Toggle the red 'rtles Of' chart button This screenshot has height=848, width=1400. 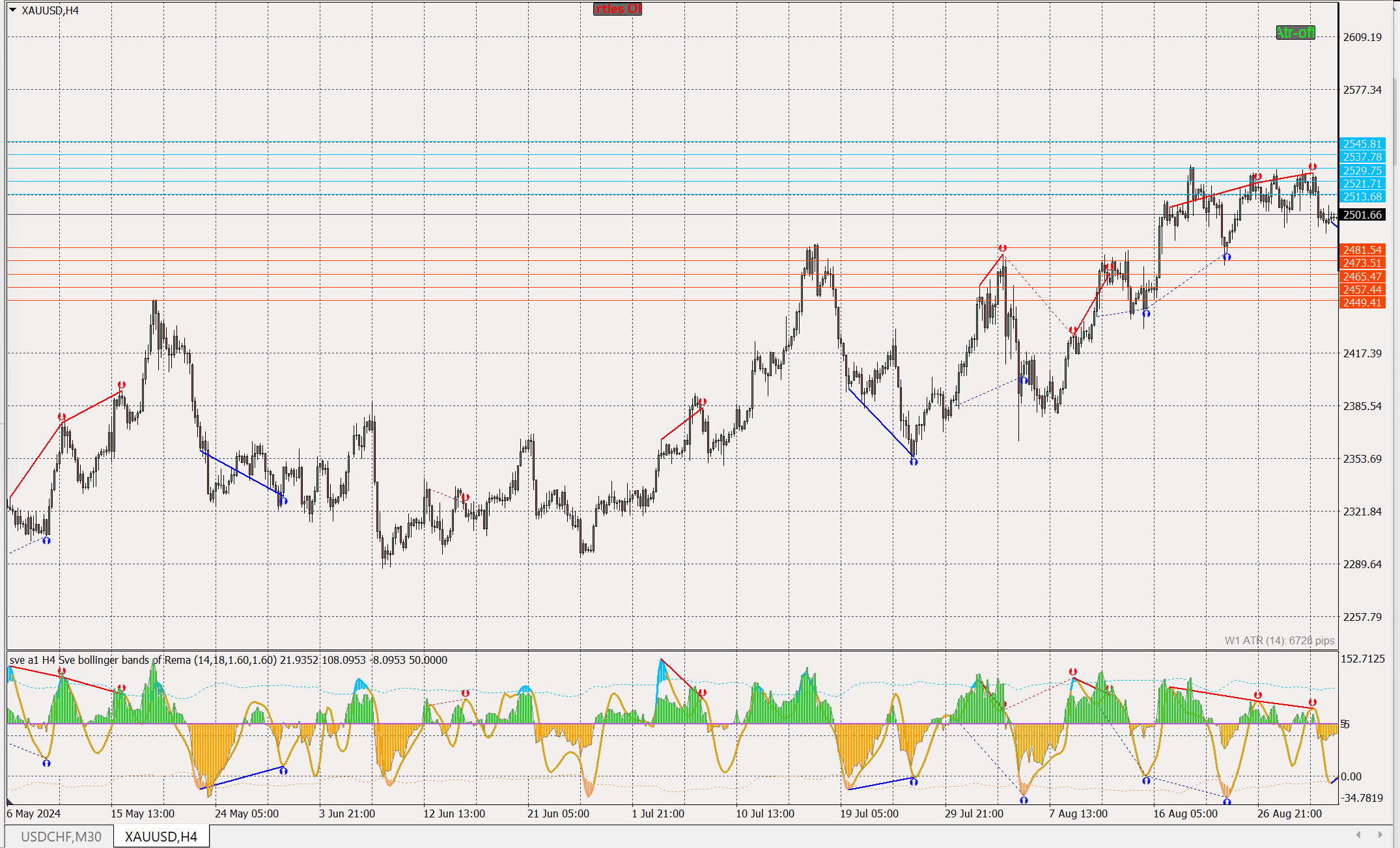pyautogui.click(x=617, y=9)
